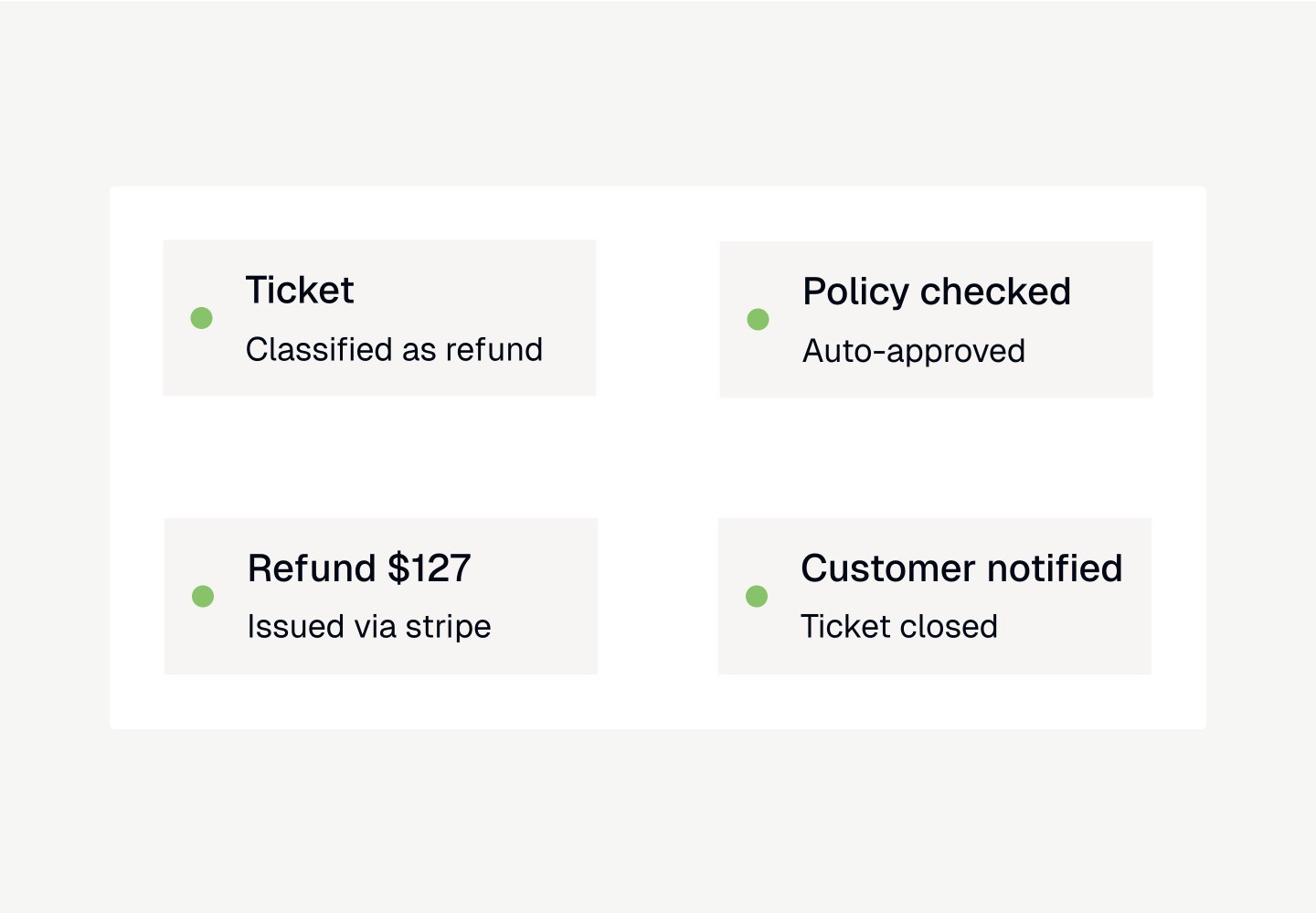
Task: Click the "Issued via stripe" subtitle
Action: click(368, 627)
